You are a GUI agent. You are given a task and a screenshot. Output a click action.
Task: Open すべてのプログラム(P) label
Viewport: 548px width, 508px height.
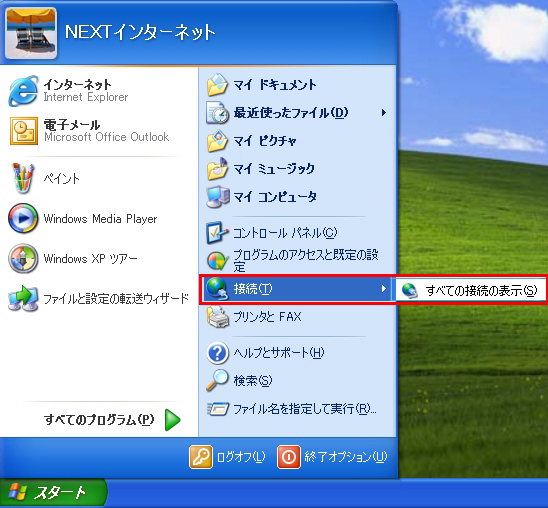(99, 420)
